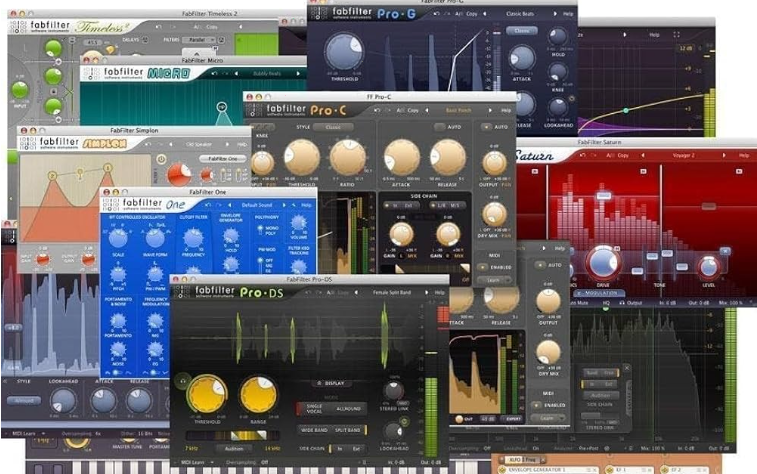Toggle MIDI Enabled in Pro-C

482,267
